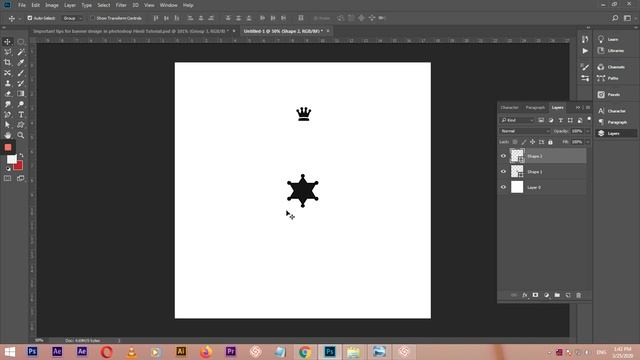This screenshot has width=640, height=360.
Task: Open the Kind filter dropdown
Action: coord(517,120)
